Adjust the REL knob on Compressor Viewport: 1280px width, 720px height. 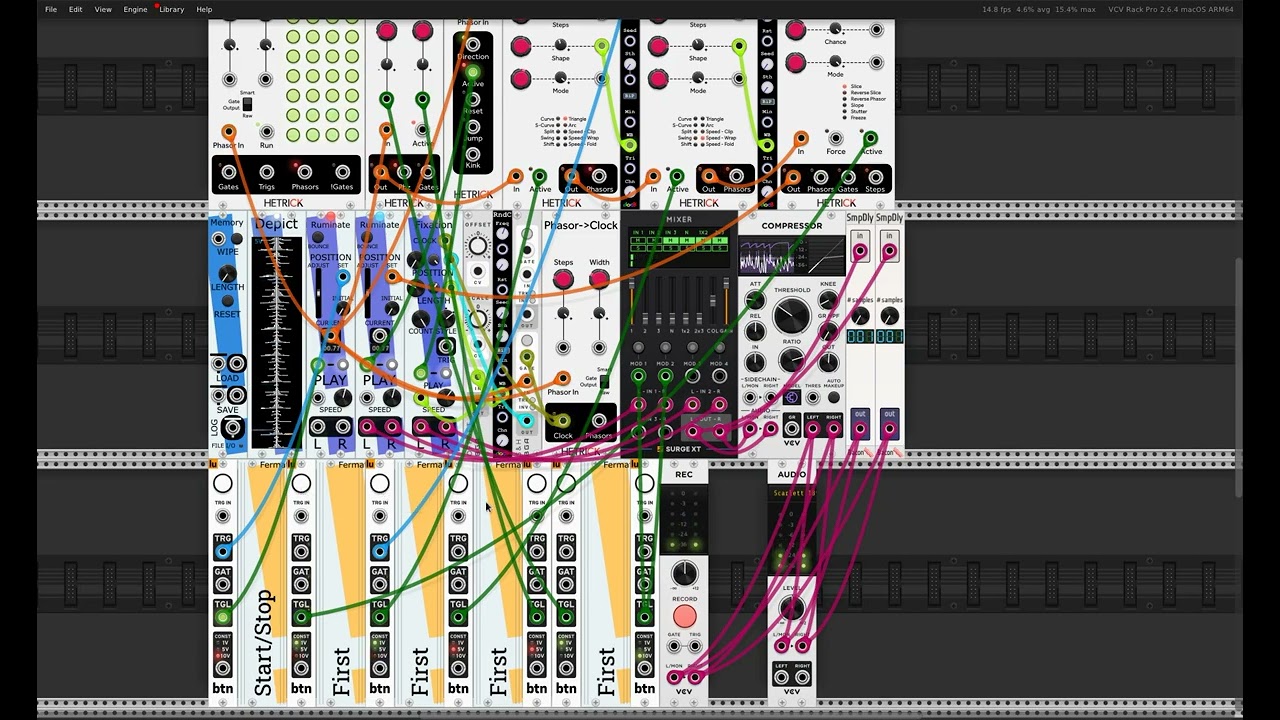(755, 331)
